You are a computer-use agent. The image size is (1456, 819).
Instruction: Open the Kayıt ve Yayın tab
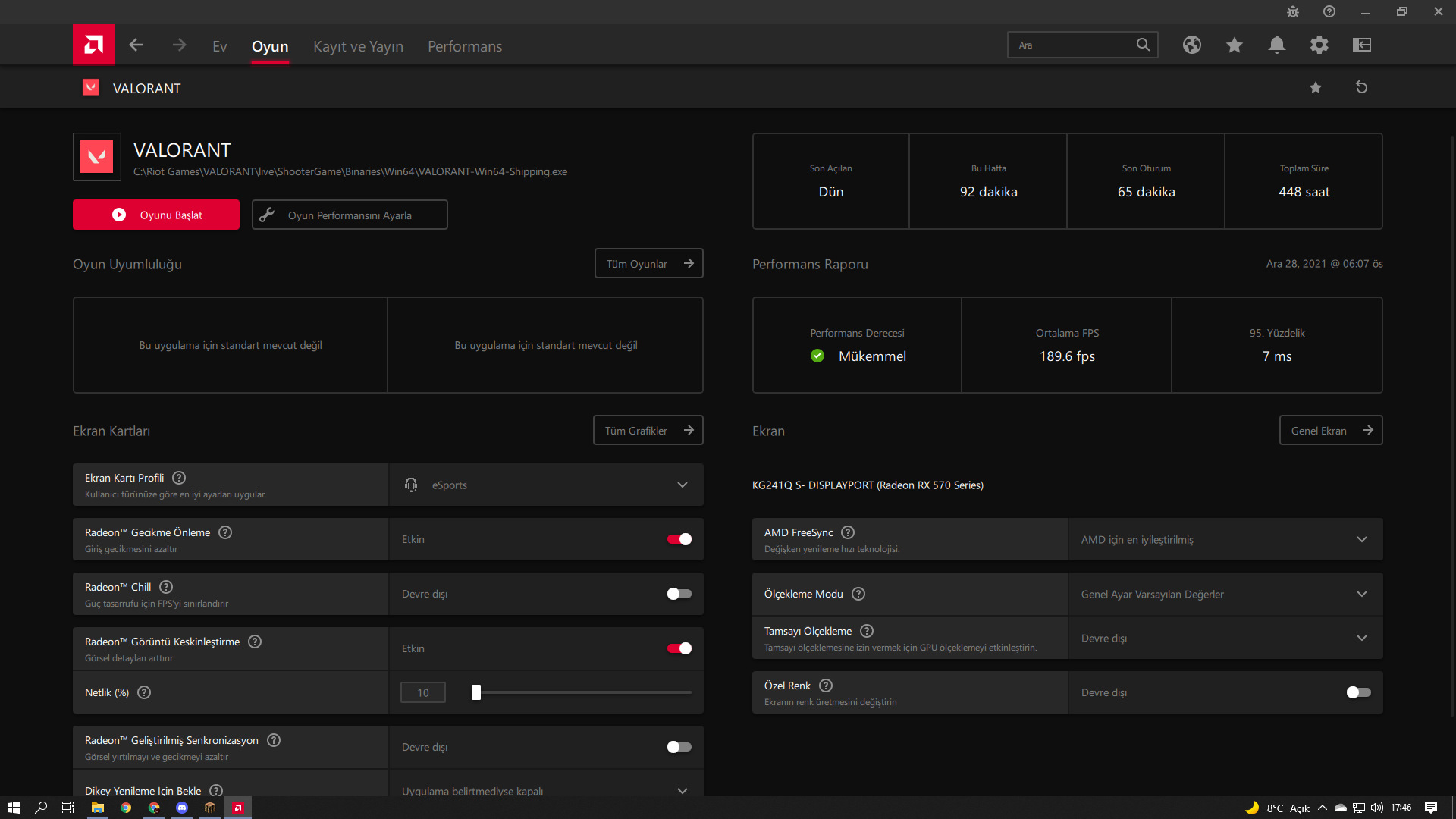pyautogui.click(x=358, y=46)
